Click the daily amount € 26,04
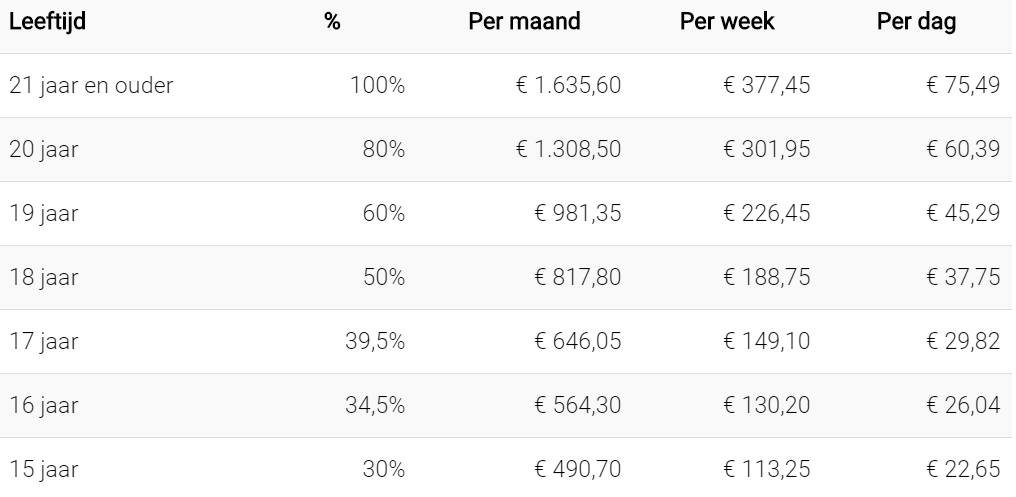1016x497 pixels. (x=963, y=406)
